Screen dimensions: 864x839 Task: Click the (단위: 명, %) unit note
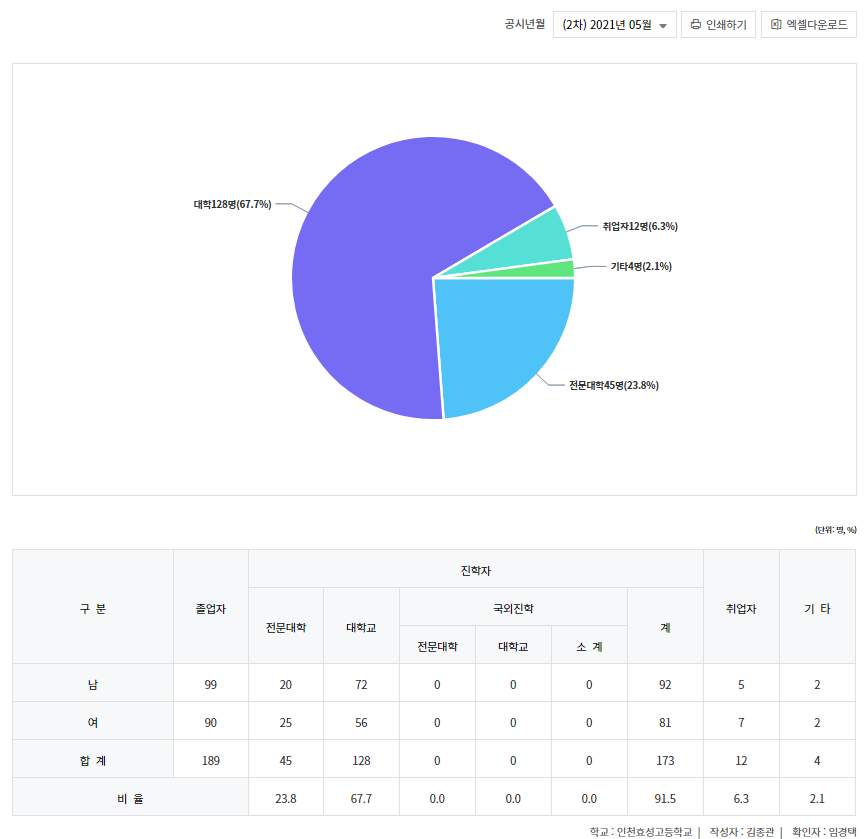click(836, 529)
